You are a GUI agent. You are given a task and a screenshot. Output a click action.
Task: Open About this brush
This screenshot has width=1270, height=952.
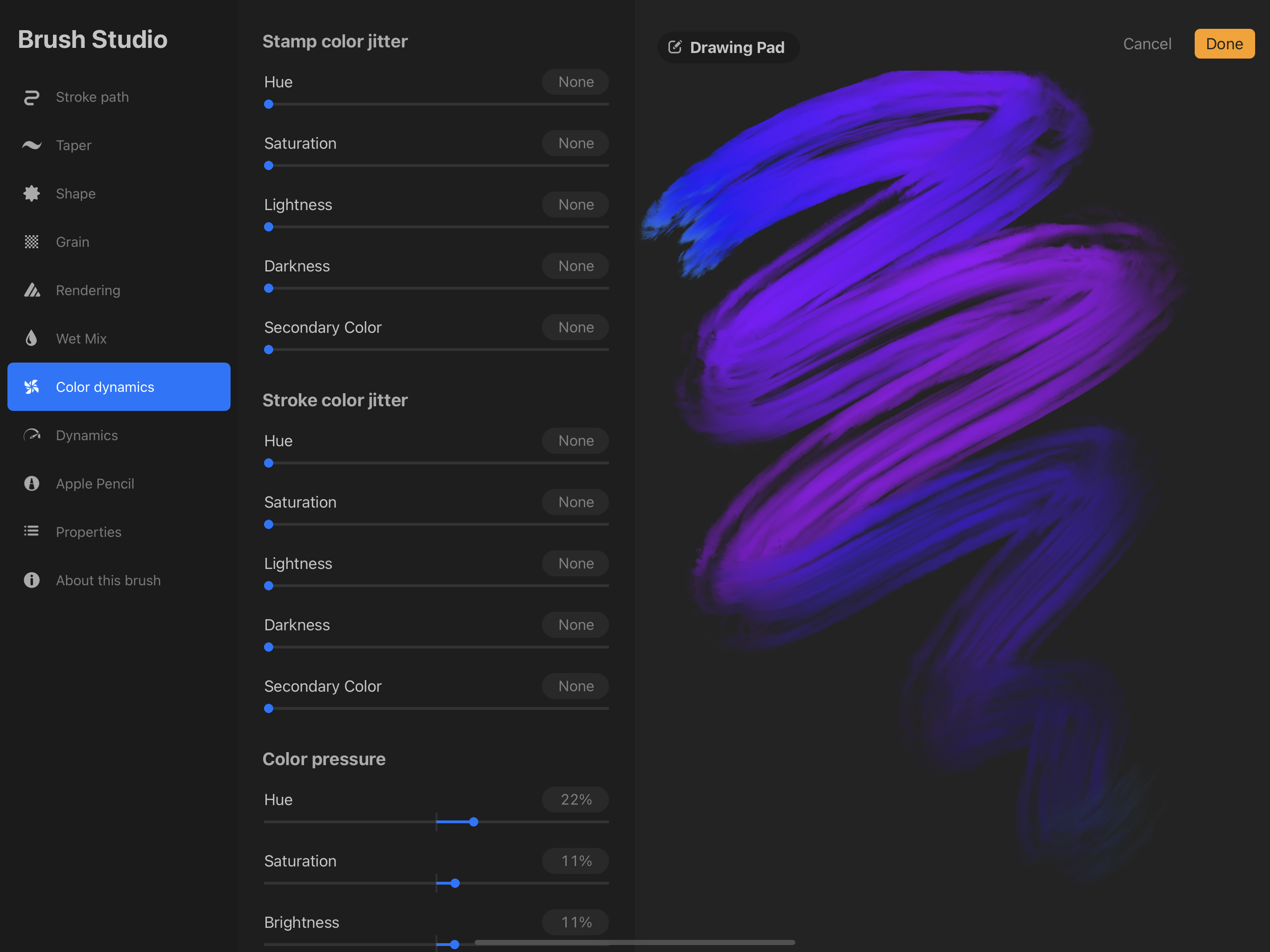(x=119, y=580)
